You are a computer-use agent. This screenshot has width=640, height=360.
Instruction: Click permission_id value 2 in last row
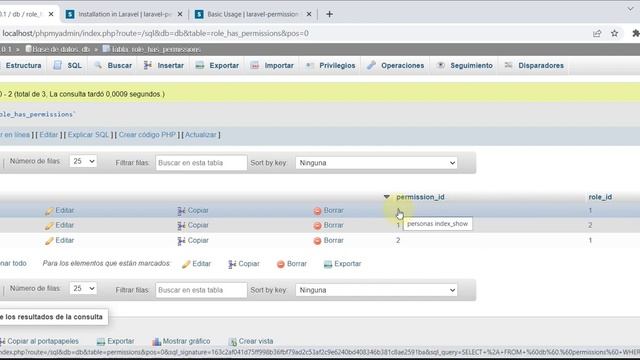click(398, 240)
